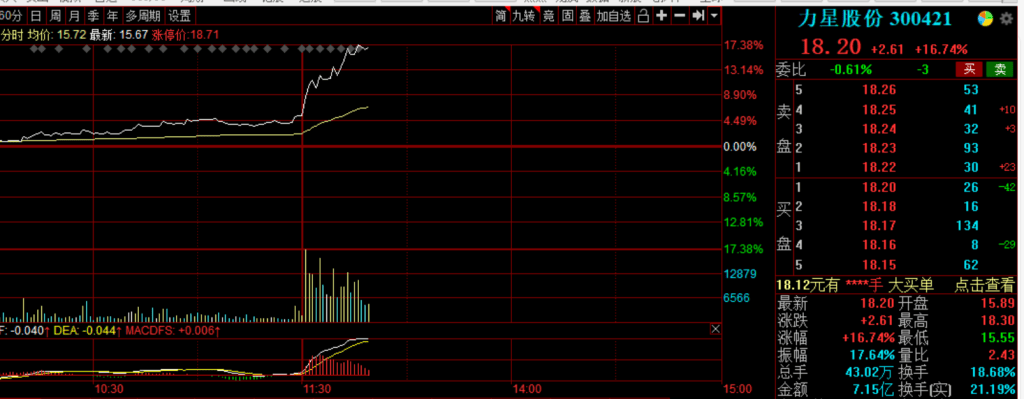Click the red 买 buy button
The image size is (1024, 399).
click(x=969, y=70)
